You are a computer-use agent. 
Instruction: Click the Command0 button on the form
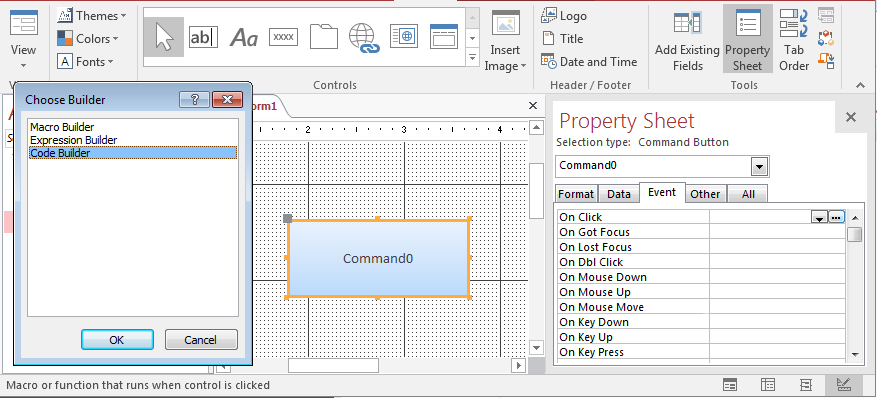[378, 258]
